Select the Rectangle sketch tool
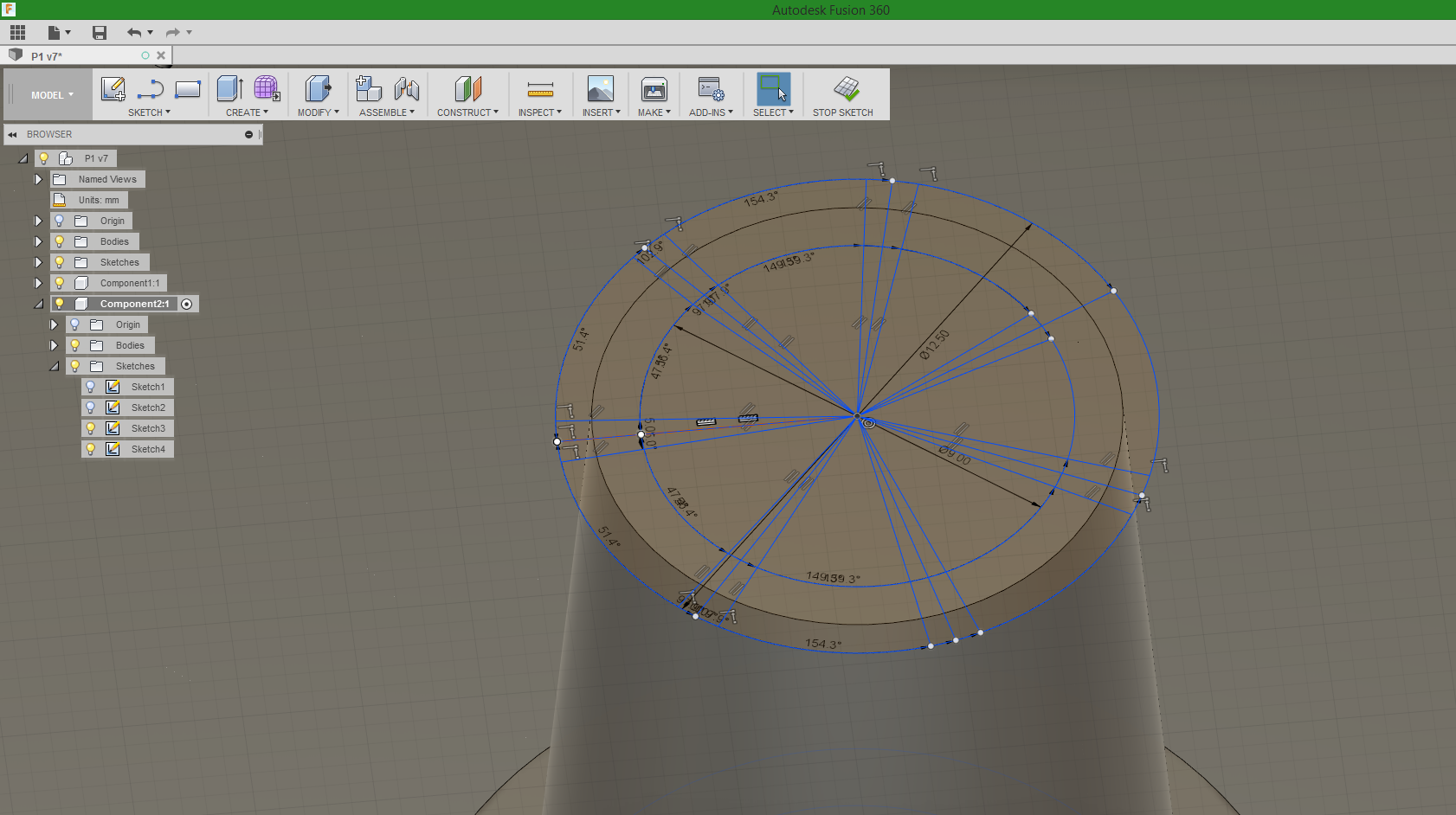Image resolution: width=1456 pixels, height=815 pixels. click(x=188, y=88)
